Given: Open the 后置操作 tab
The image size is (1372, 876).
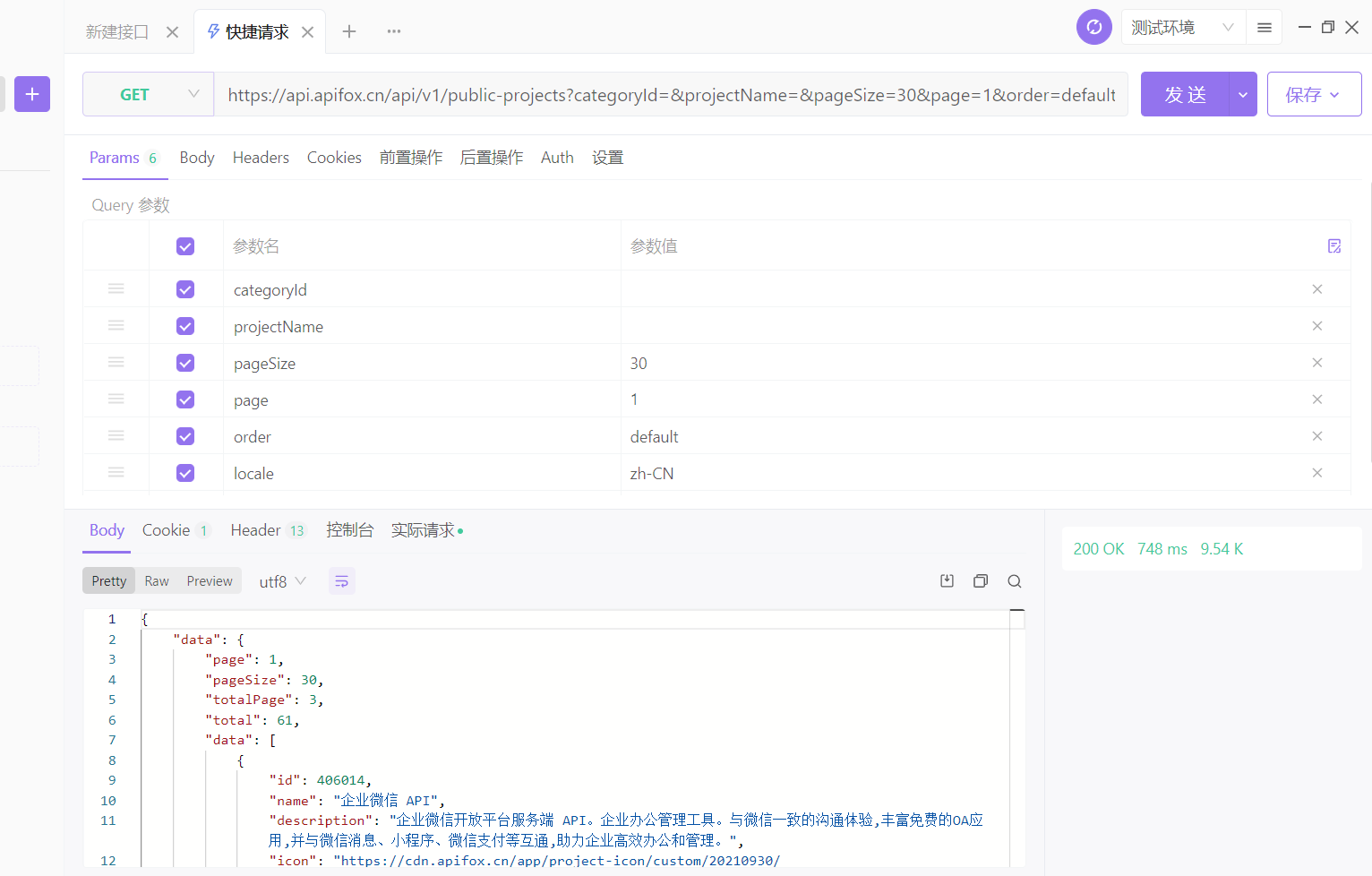Looking at the screenshot, I should pos(492,158).
